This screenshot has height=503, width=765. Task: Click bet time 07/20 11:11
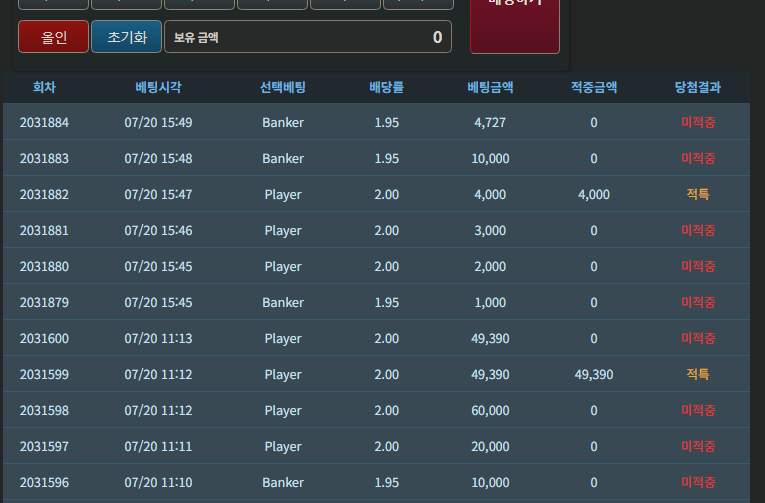(x=158, y=446)
